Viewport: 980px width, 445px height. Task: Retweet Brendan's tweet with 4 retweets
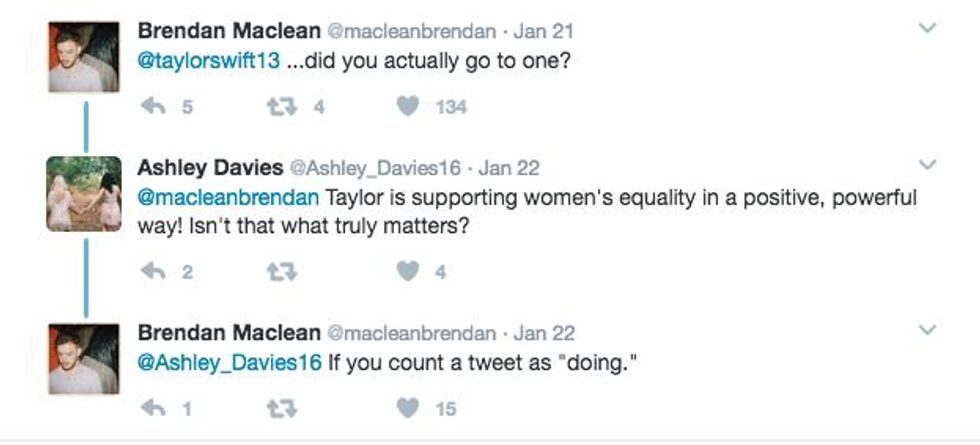tap(282, 107)
